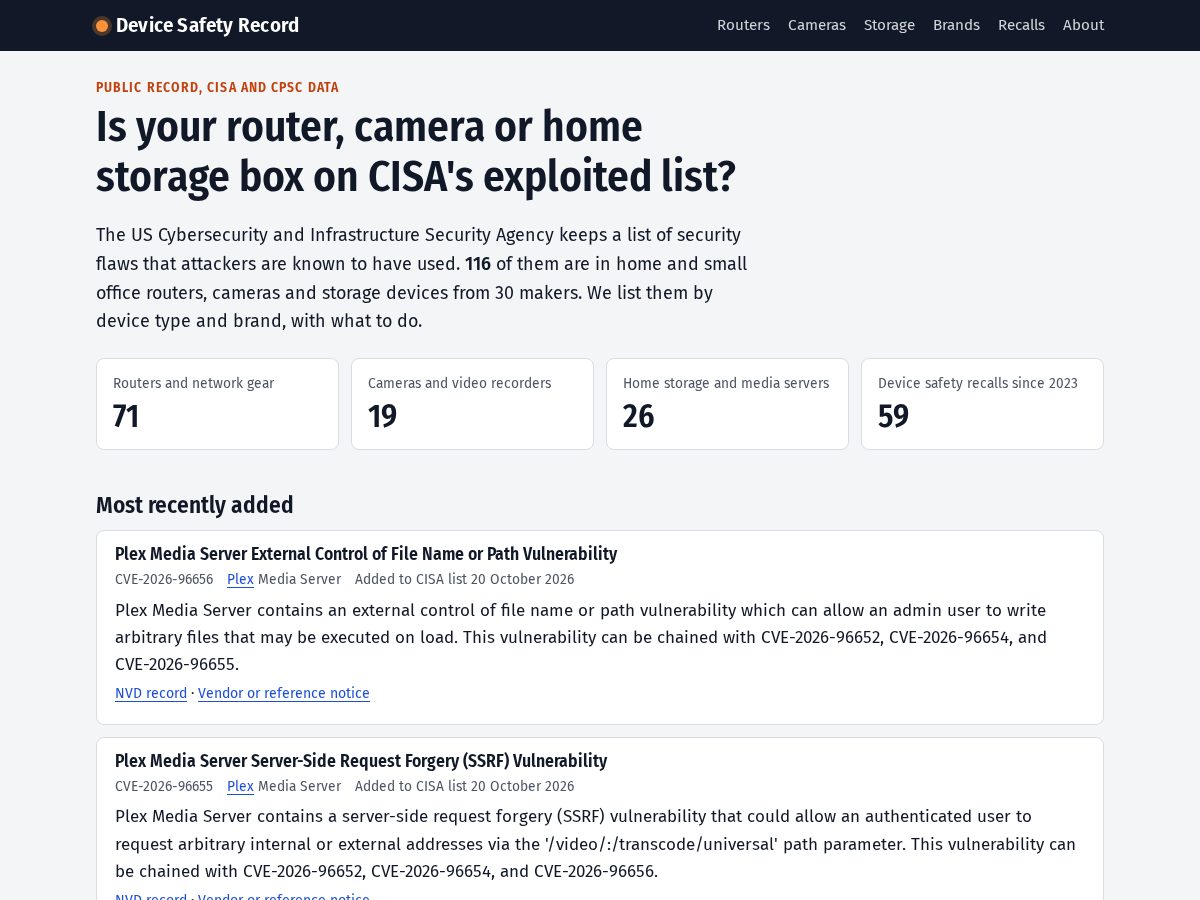1200x900 pixels.
Task: Go to the Routers nav item
Action: click(x=743, y=25)
